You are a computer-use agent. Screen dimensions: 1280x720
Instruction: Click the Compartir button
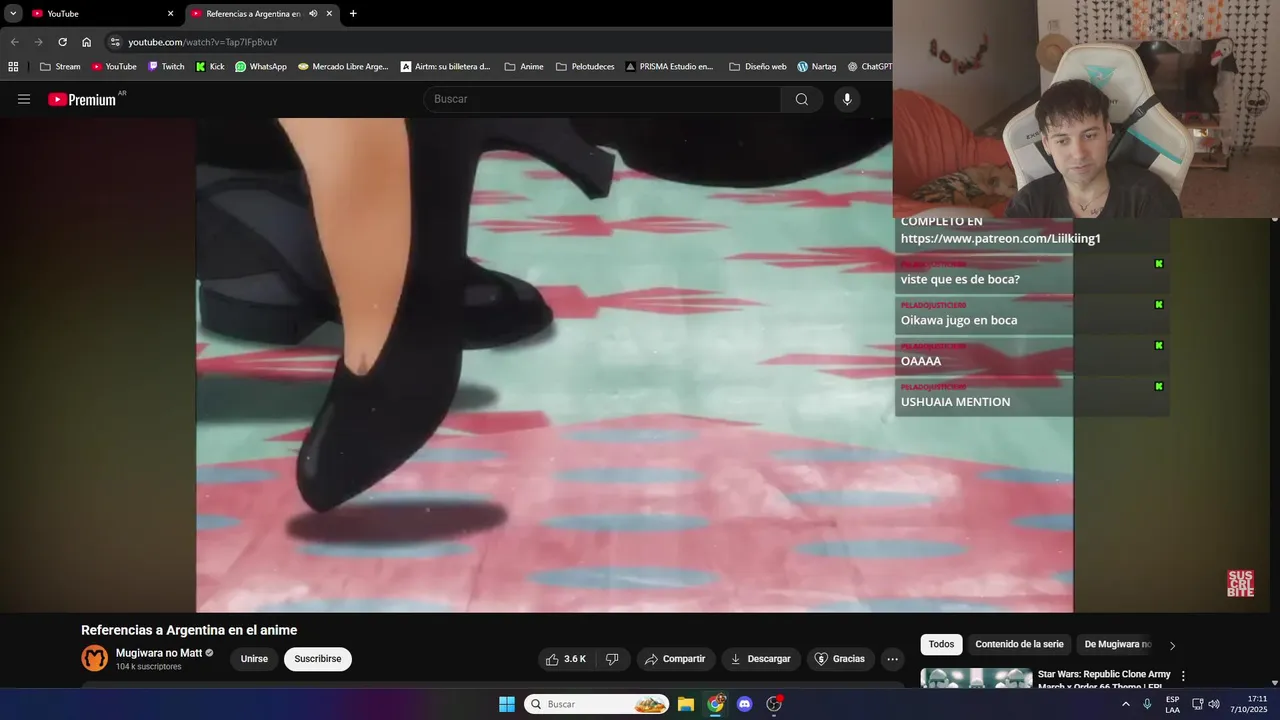pos(676,659)
